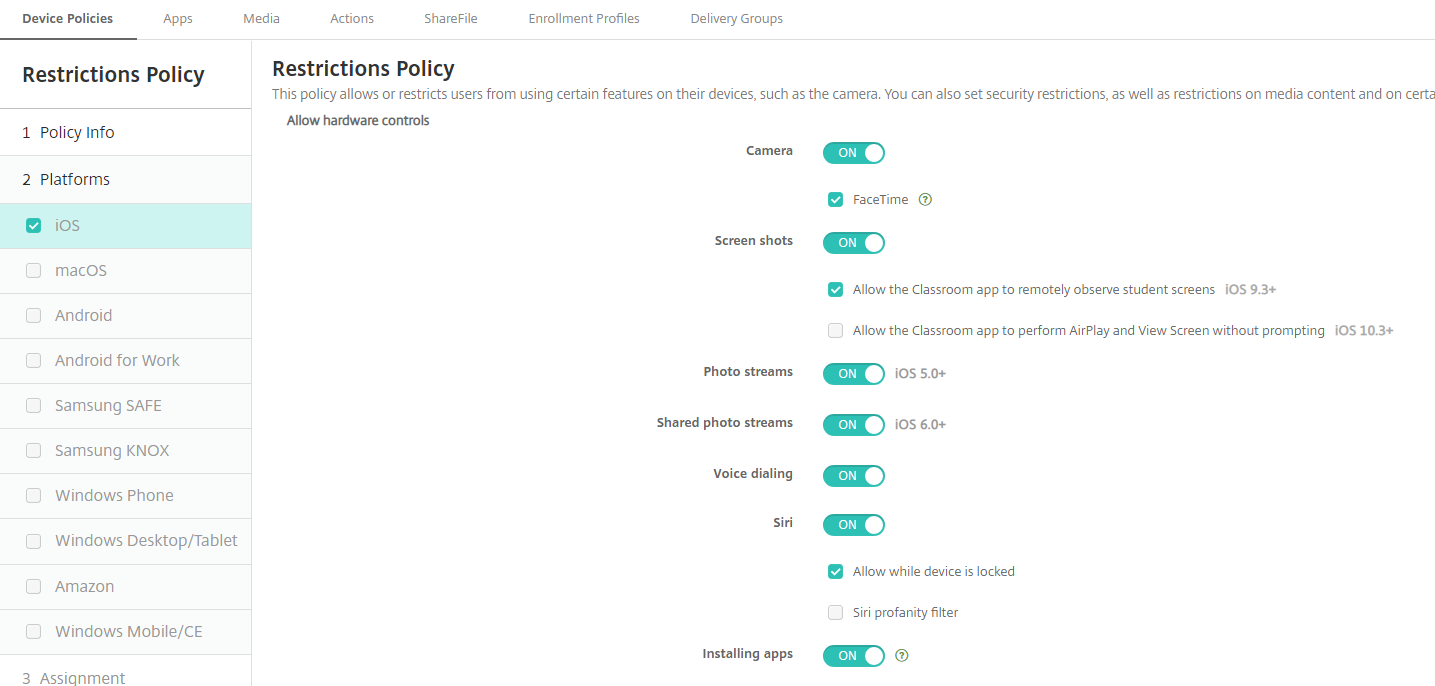Disable Voice dialing toggle

(x=853, y=476)
